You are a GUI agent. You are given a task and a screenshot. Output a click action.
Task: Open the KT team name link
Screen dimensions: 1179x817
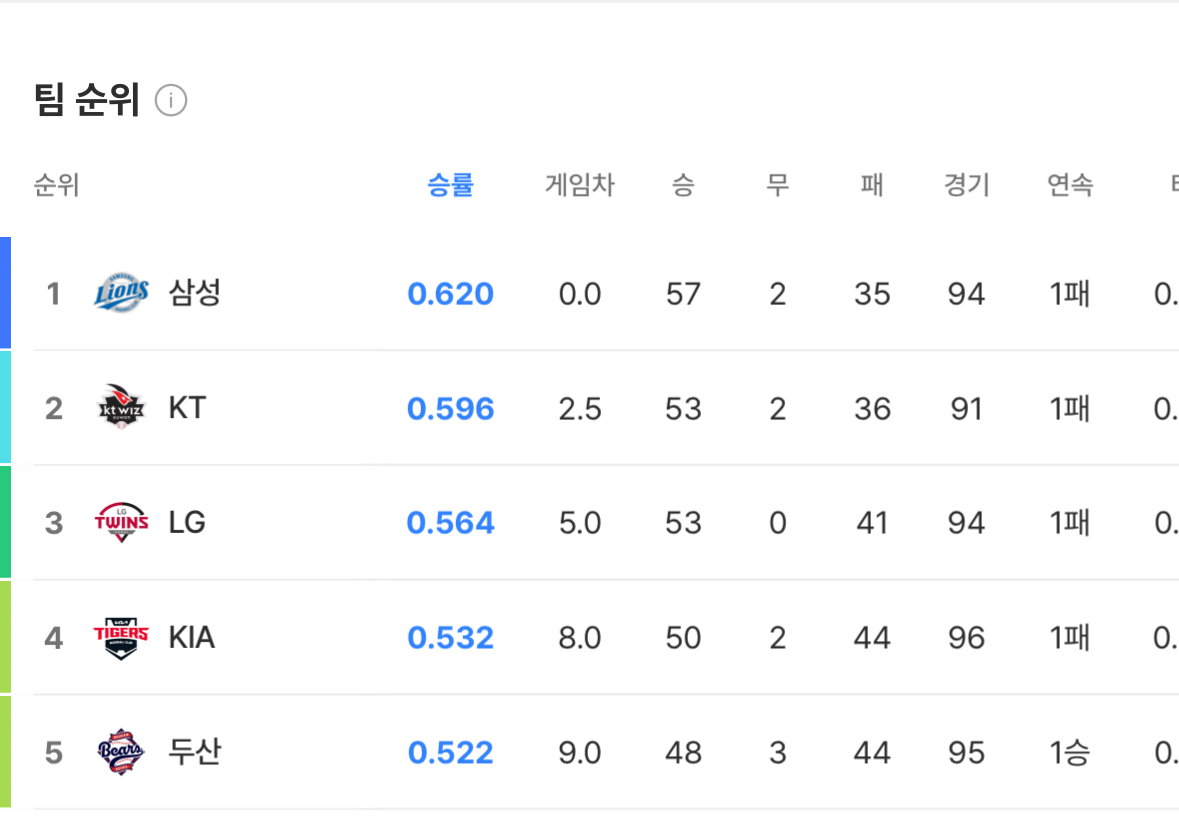[x=187, y=407]
